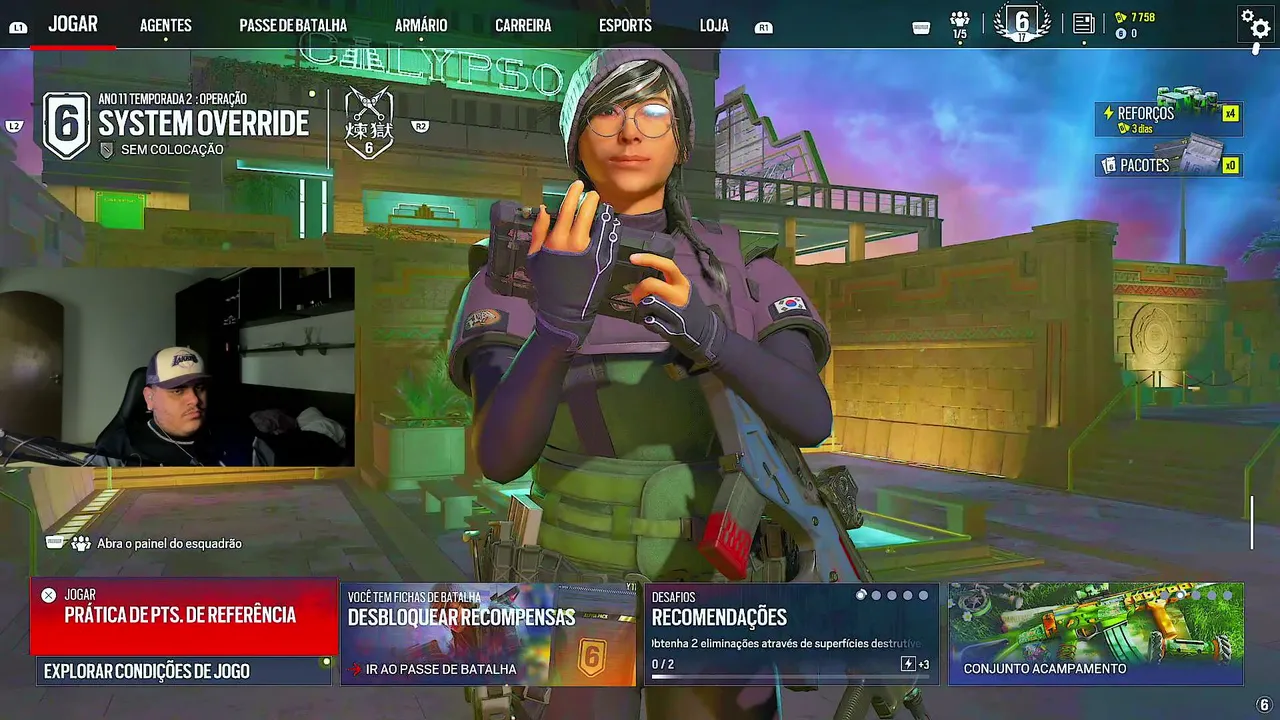Open the news feed icon
The height and width of the screenshot is (720, 1280).
click(x=1083, y=24)
